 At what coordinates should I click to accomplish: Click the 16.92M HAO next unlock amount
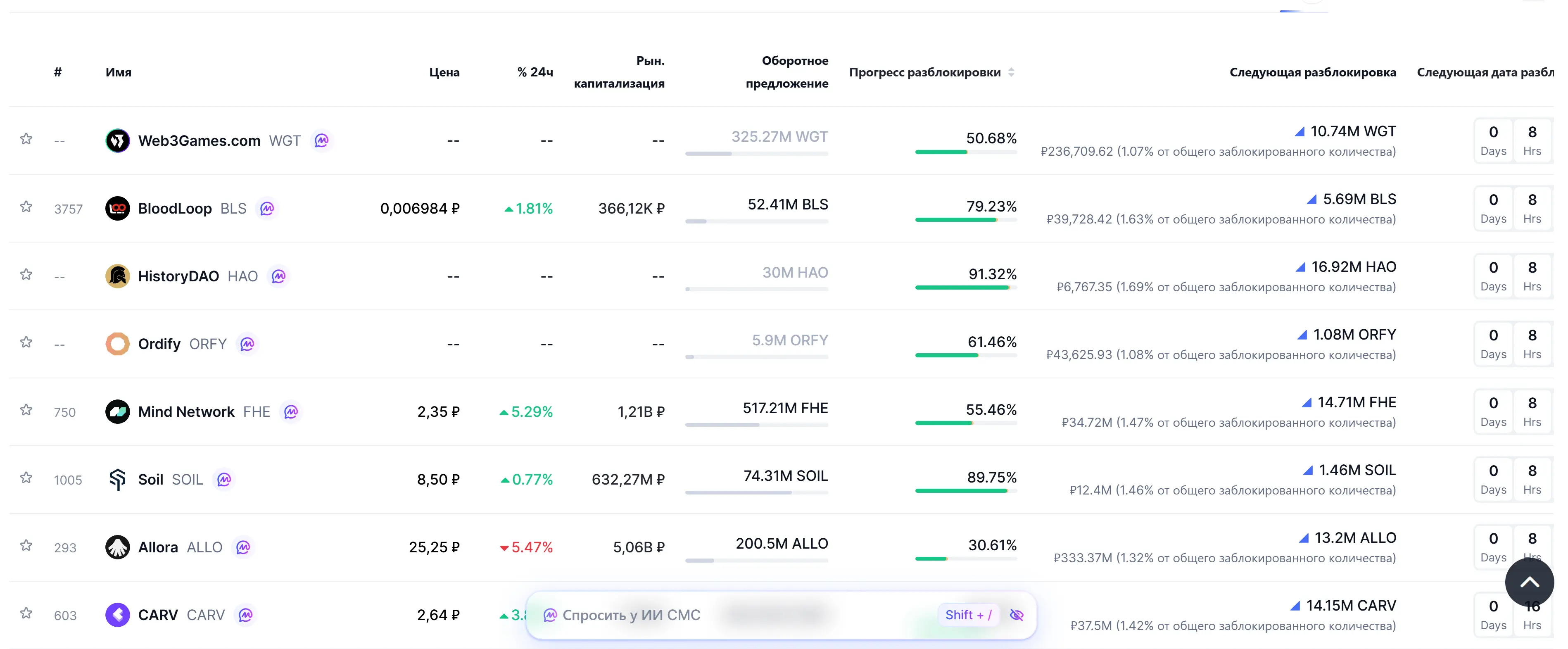[x=1354, y=266]
